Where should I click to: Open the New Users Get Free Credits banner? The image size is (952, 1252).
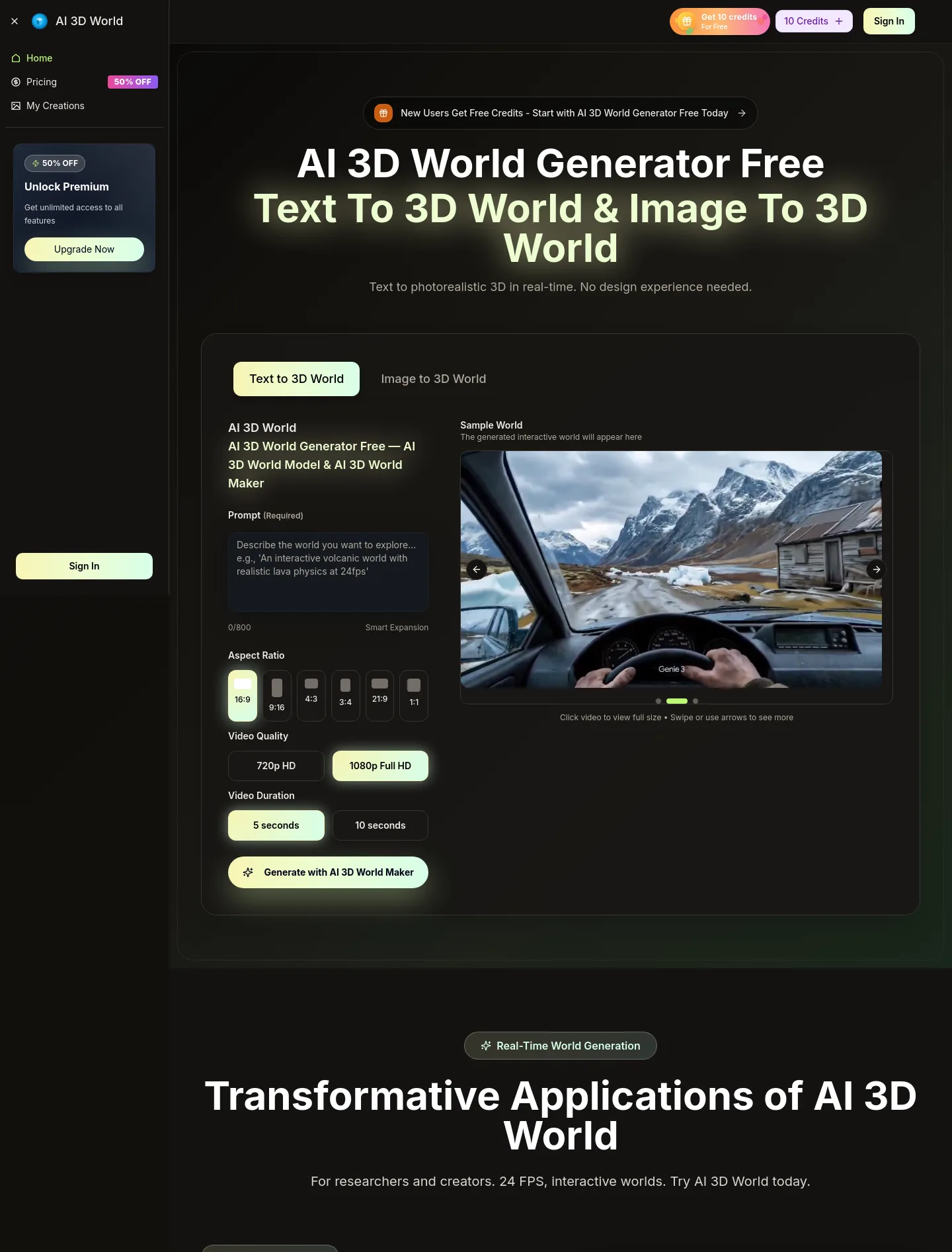tap(561, 113)
